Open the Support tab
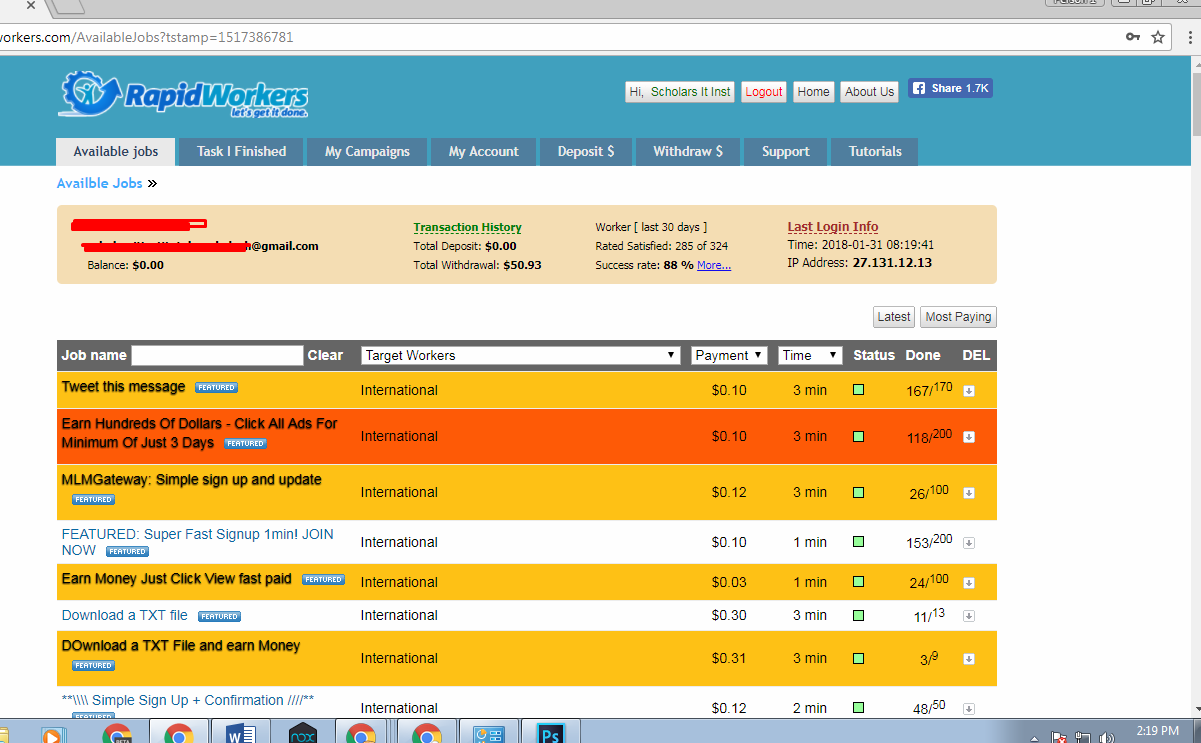 786,152
